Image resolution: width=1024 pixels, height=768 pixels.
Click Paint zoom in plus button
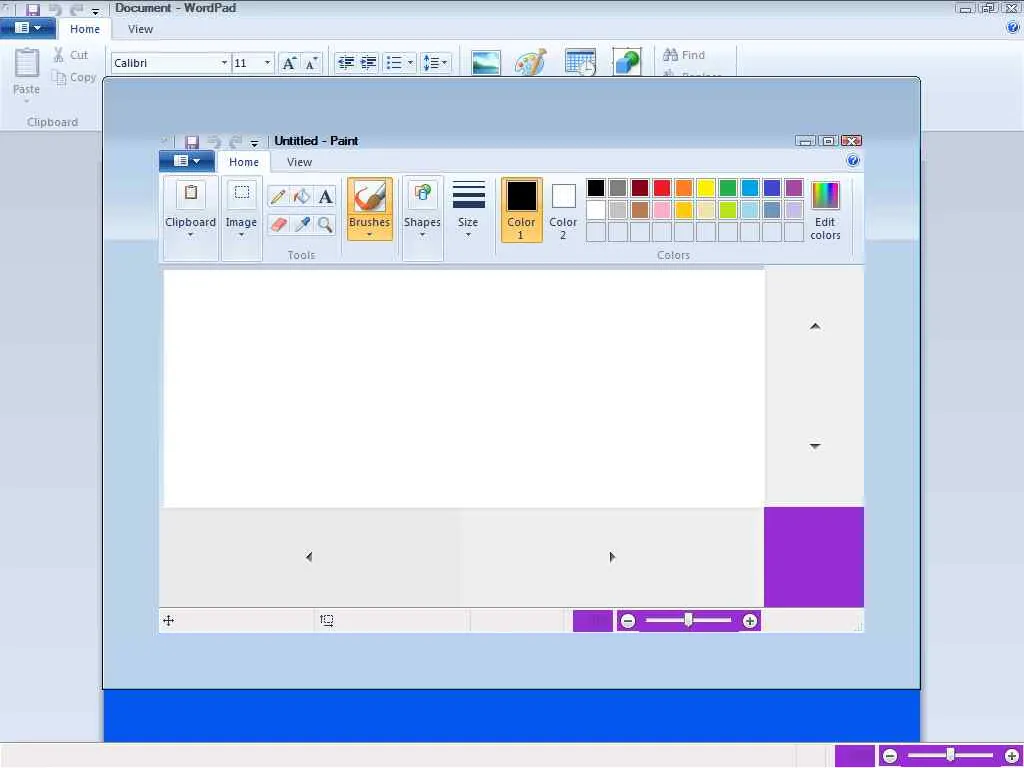coord(750,621)
